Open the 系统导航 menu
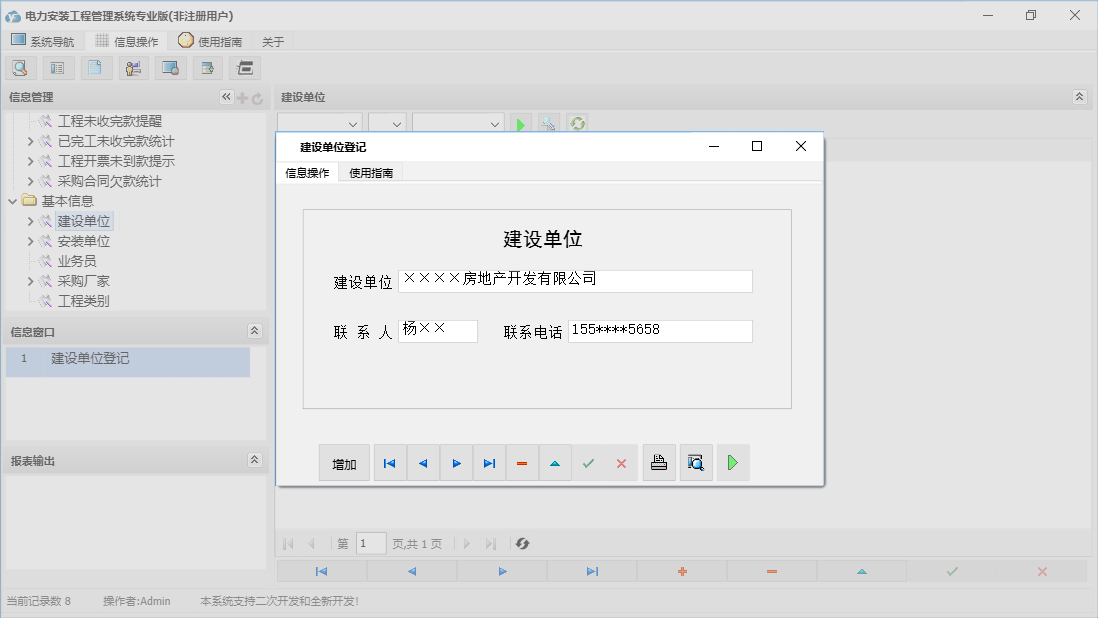The height and width of the screenshot is (618, 1098). tap(44, 41)
